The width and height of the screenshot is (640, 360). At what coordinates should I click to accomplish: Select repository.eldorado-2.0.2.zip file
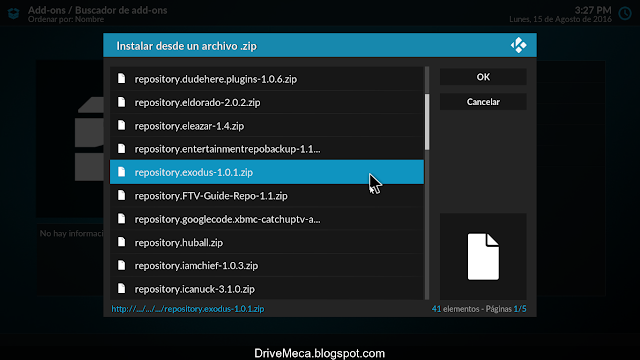267,102
